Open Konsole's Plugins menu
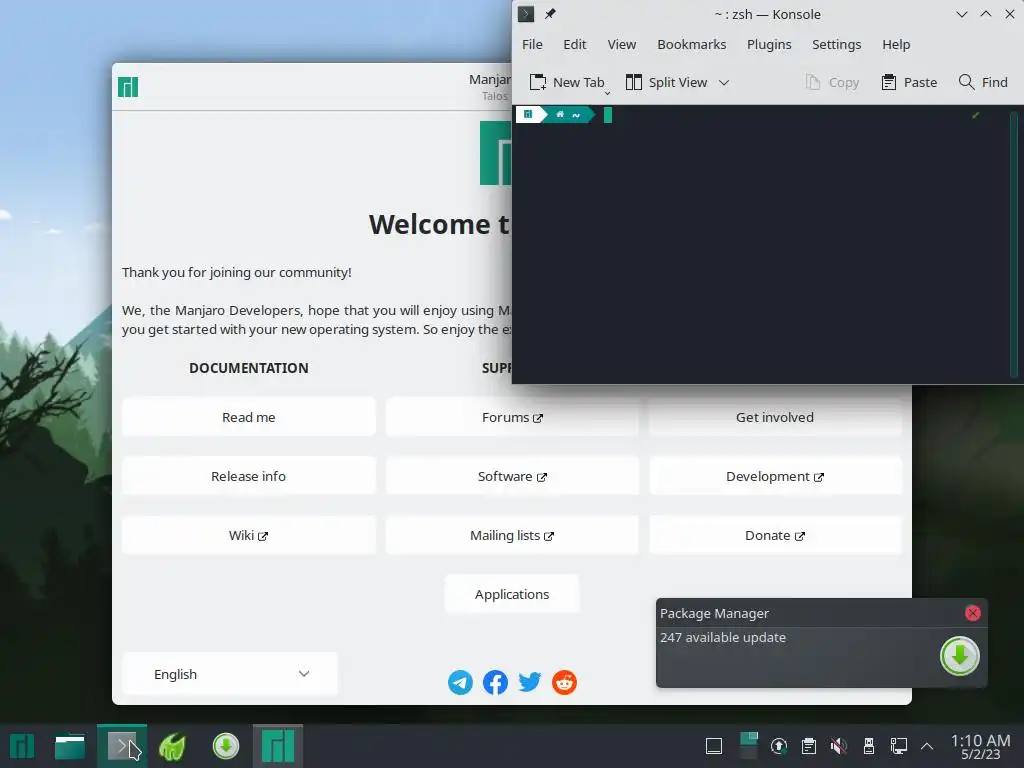Screen dimensions: 1024x768 pyautogui.click(x=769, y=44)
